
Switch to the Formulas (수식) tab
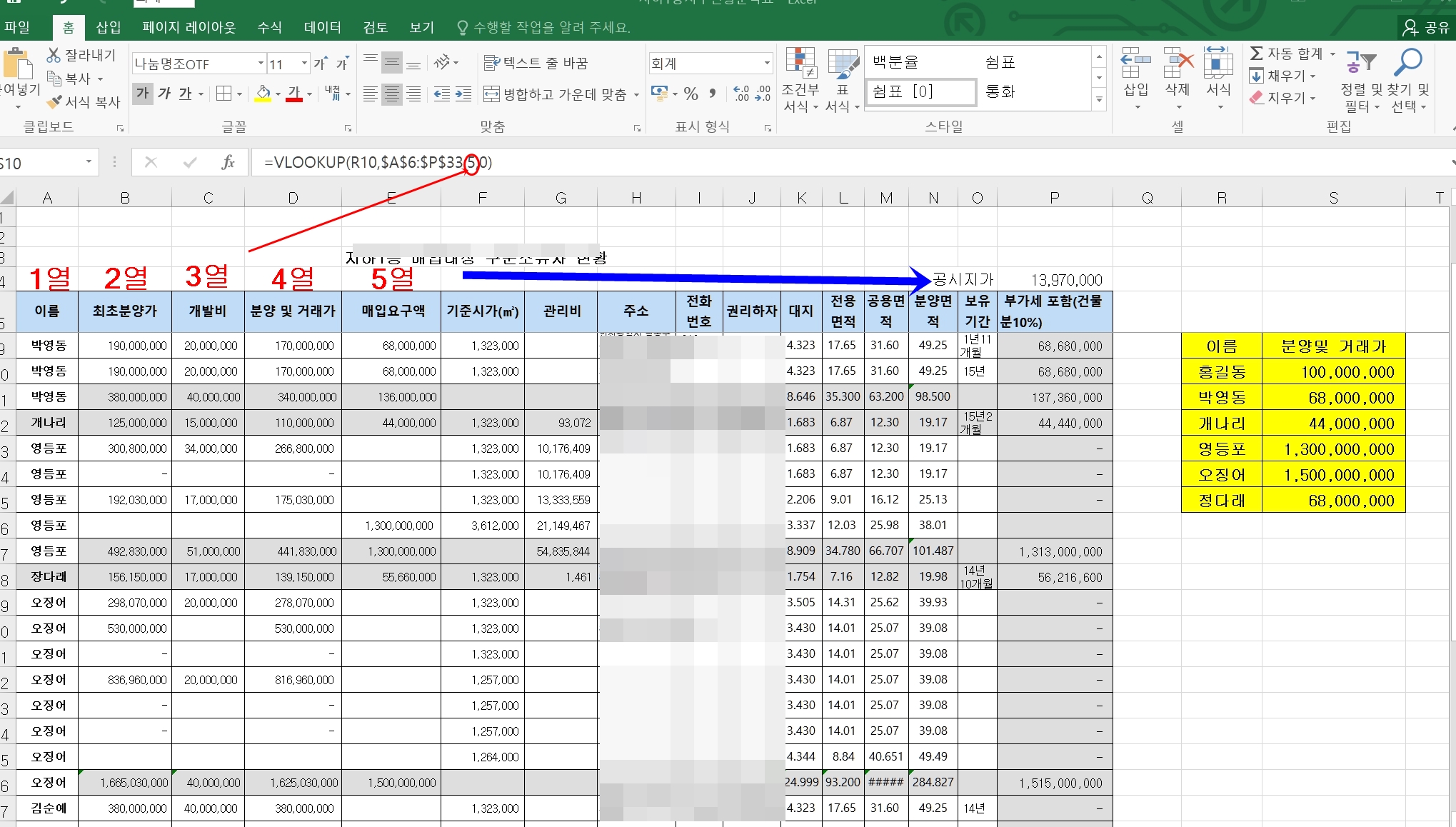click(270, 27)
